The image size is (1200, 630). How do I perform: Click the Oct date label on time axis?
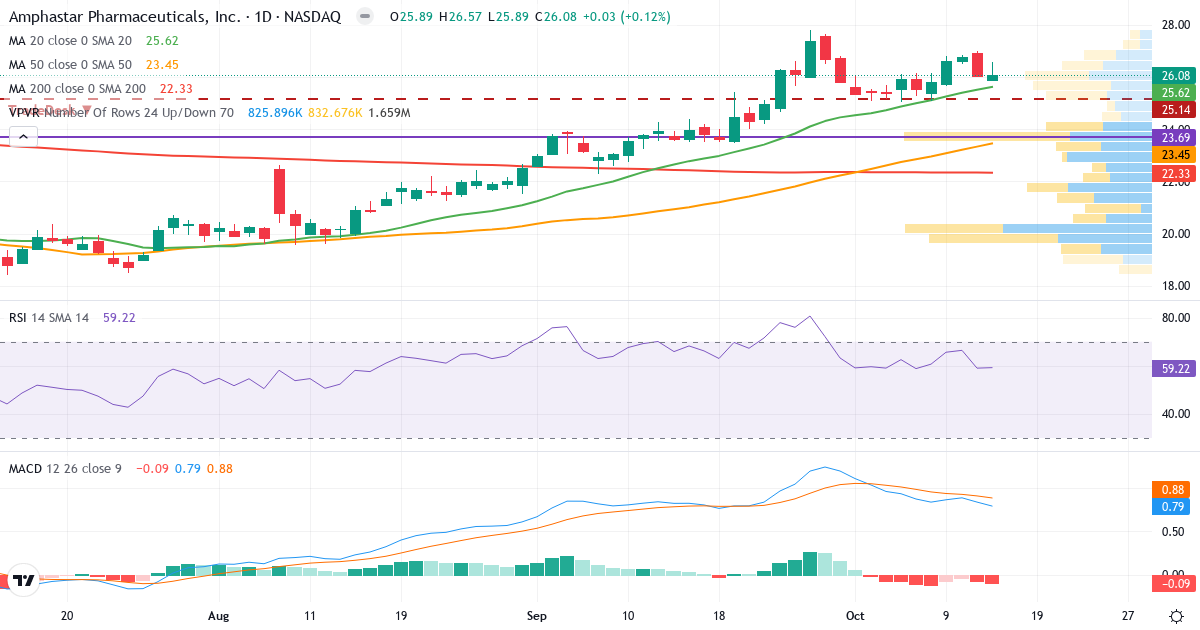coord(853,616)
